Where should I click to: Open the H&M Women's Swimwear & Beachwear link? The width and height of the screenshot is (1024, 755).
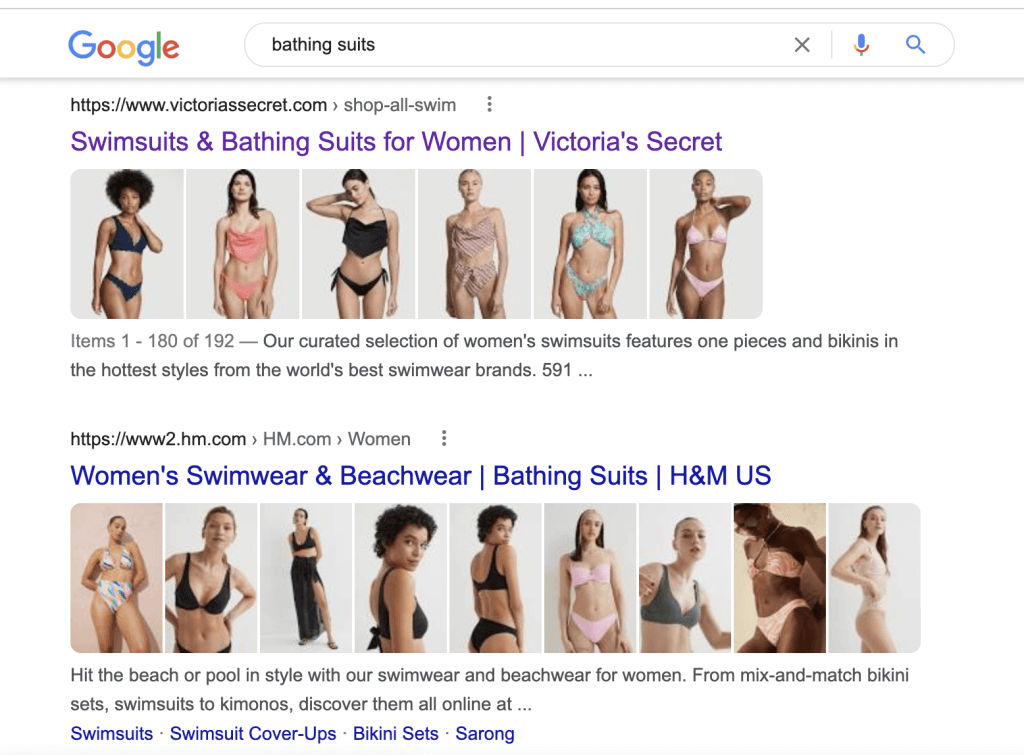pos(421,475)
